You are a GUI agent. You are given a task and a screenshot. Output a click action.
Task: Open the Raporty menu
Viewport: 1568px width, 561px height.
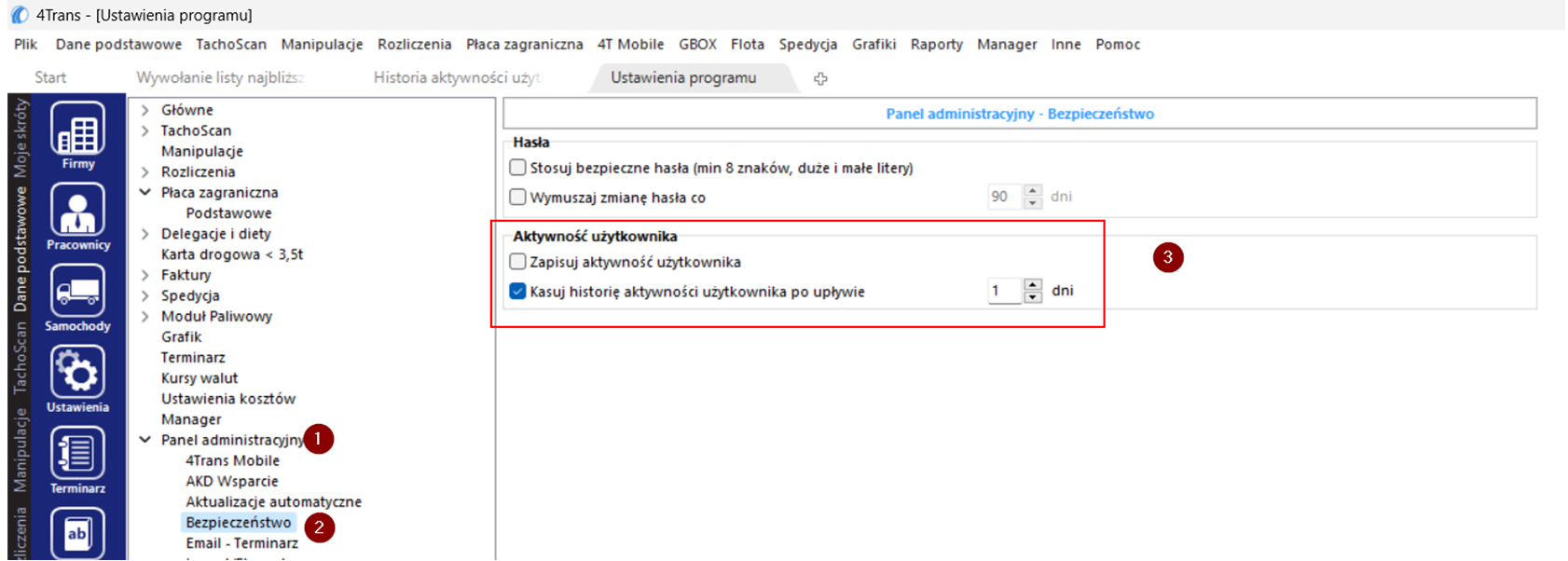[x=936, y=45]
